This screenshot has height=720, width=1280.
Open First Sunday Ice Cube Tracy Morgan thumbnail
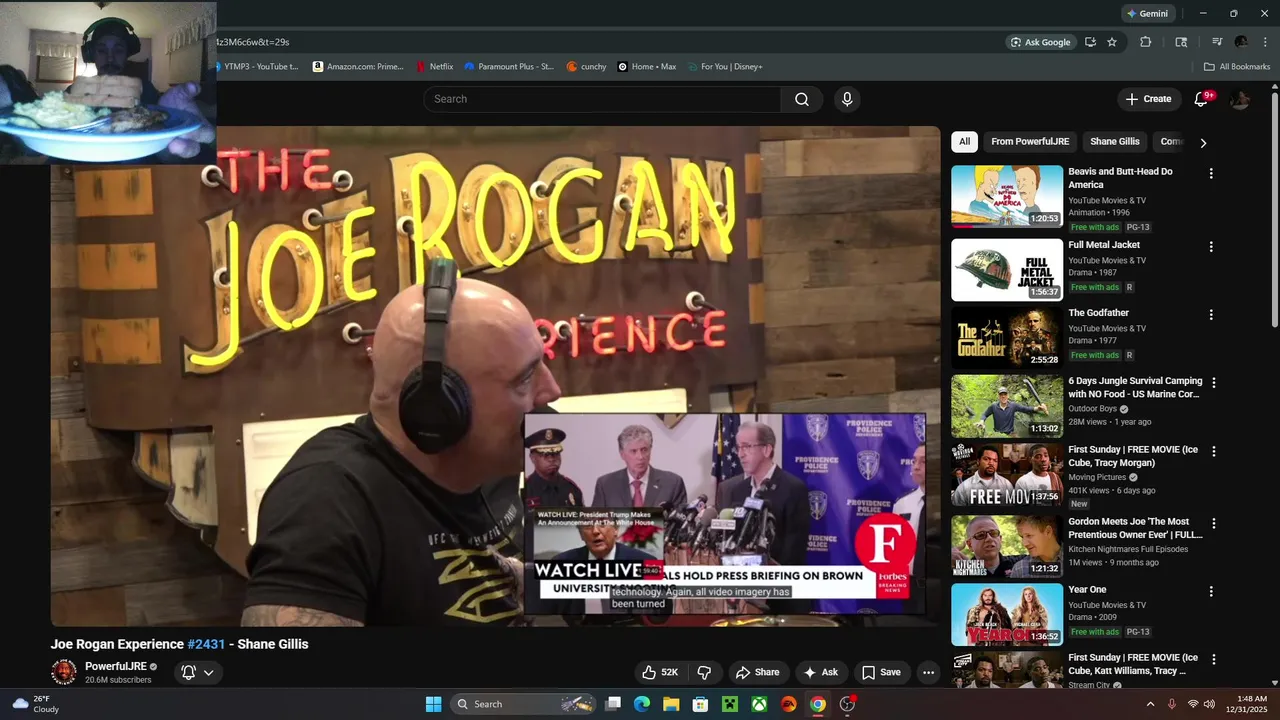1007,475
